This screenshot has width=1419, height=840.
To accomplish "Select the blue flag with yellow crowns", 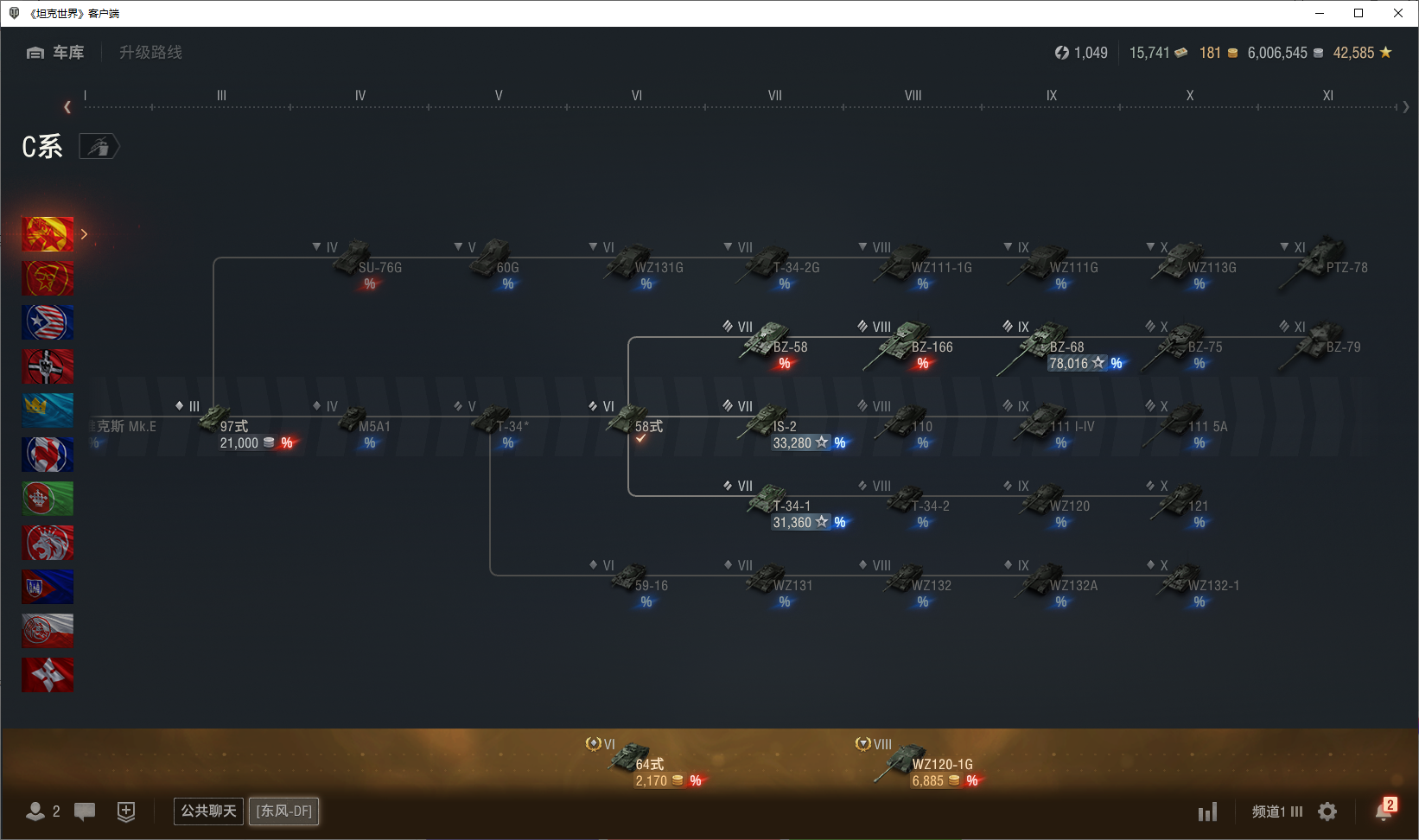I will [x=48, y=410].
